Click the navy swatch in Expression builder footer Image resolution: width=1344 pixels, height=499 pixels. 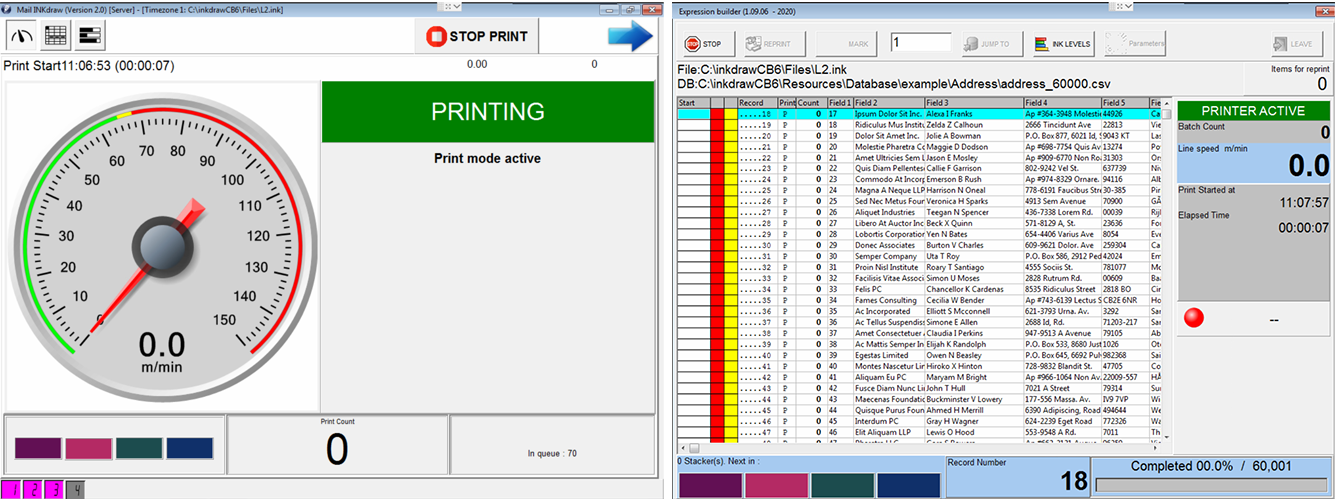(x=908, y=485)
